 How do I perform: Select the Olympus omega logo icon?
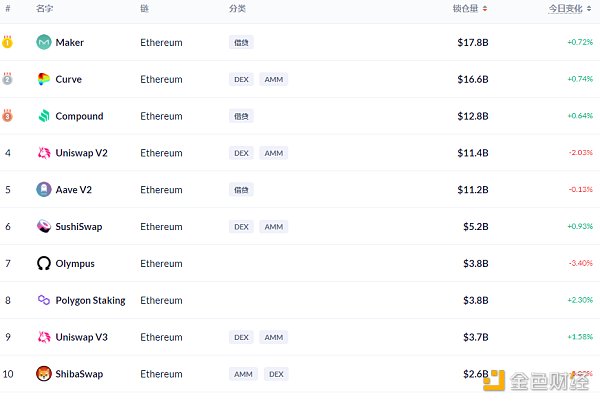coord(44,263)
